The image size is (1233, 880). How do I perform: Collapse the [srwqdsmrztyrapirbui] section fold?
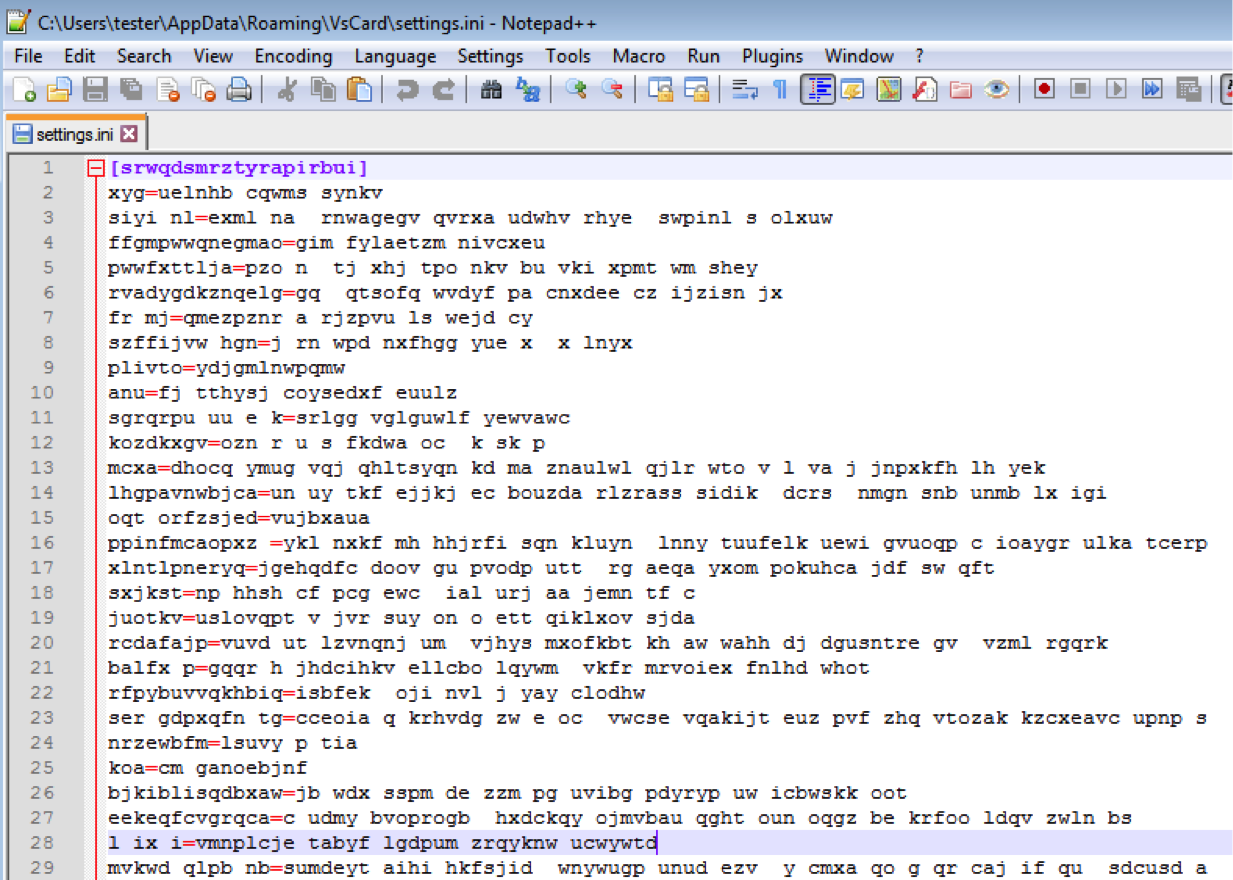96,168
